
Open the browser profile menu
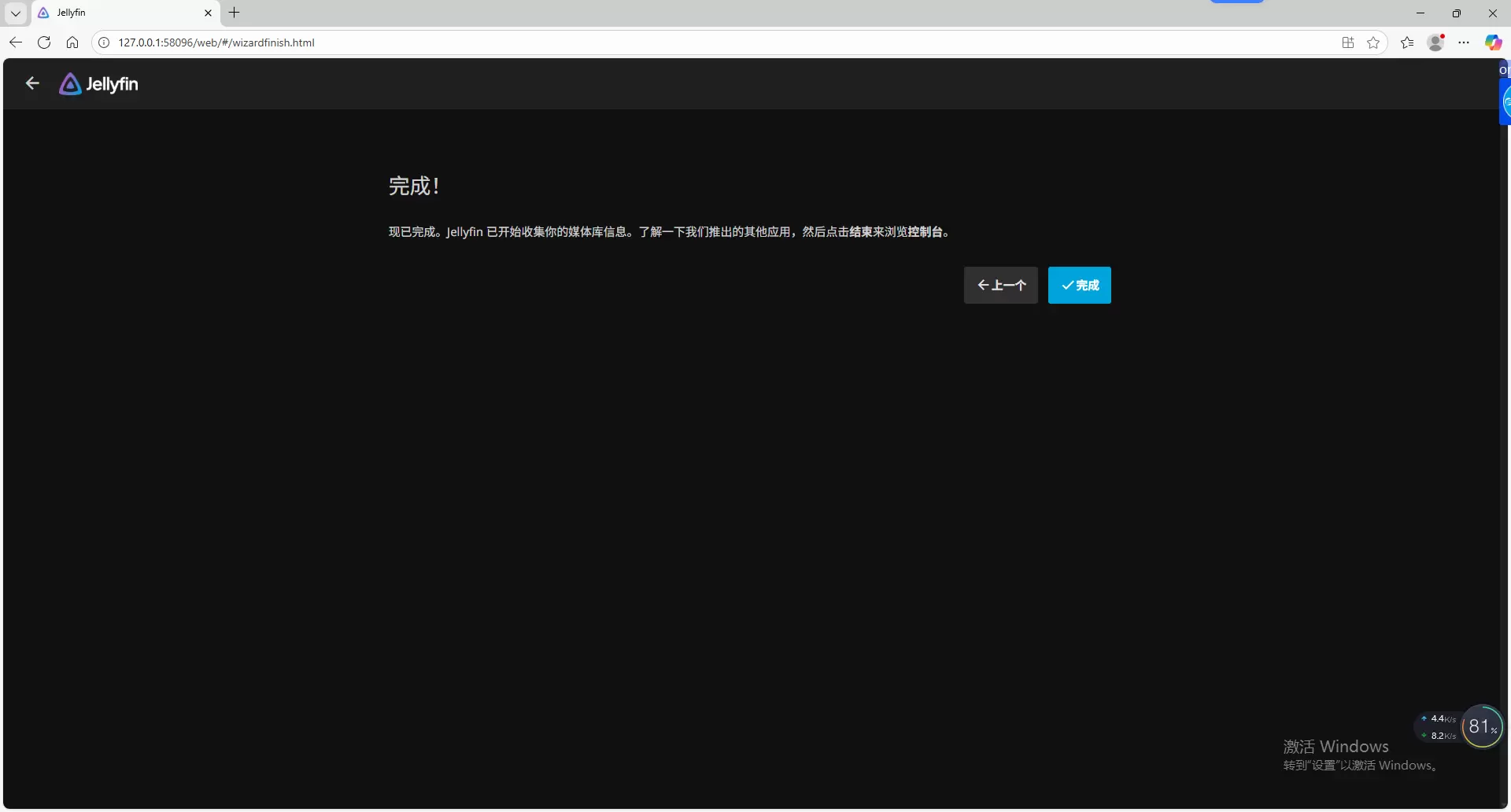1436,42
